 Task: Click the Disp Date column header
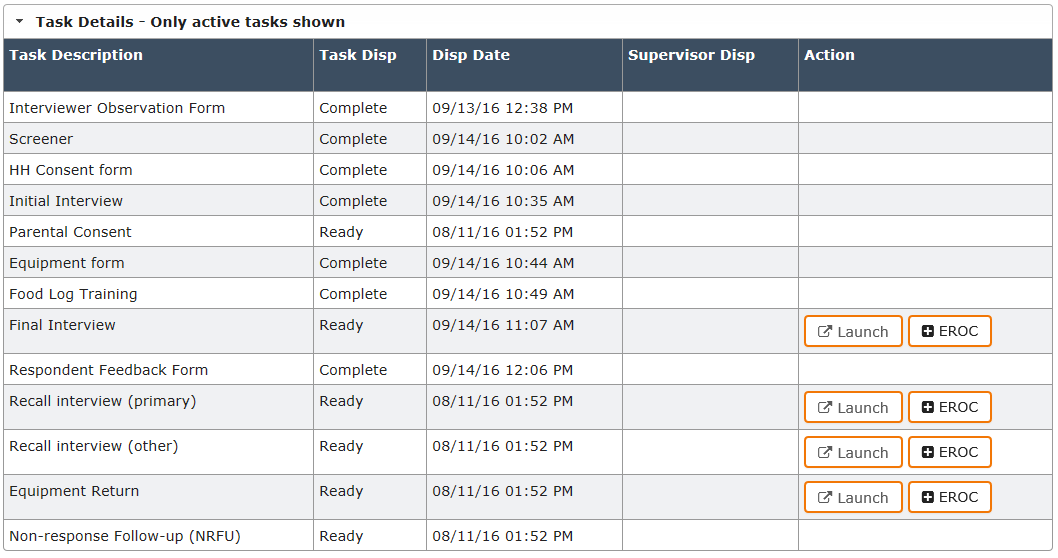pyautogui.click(x=471, y=56)
